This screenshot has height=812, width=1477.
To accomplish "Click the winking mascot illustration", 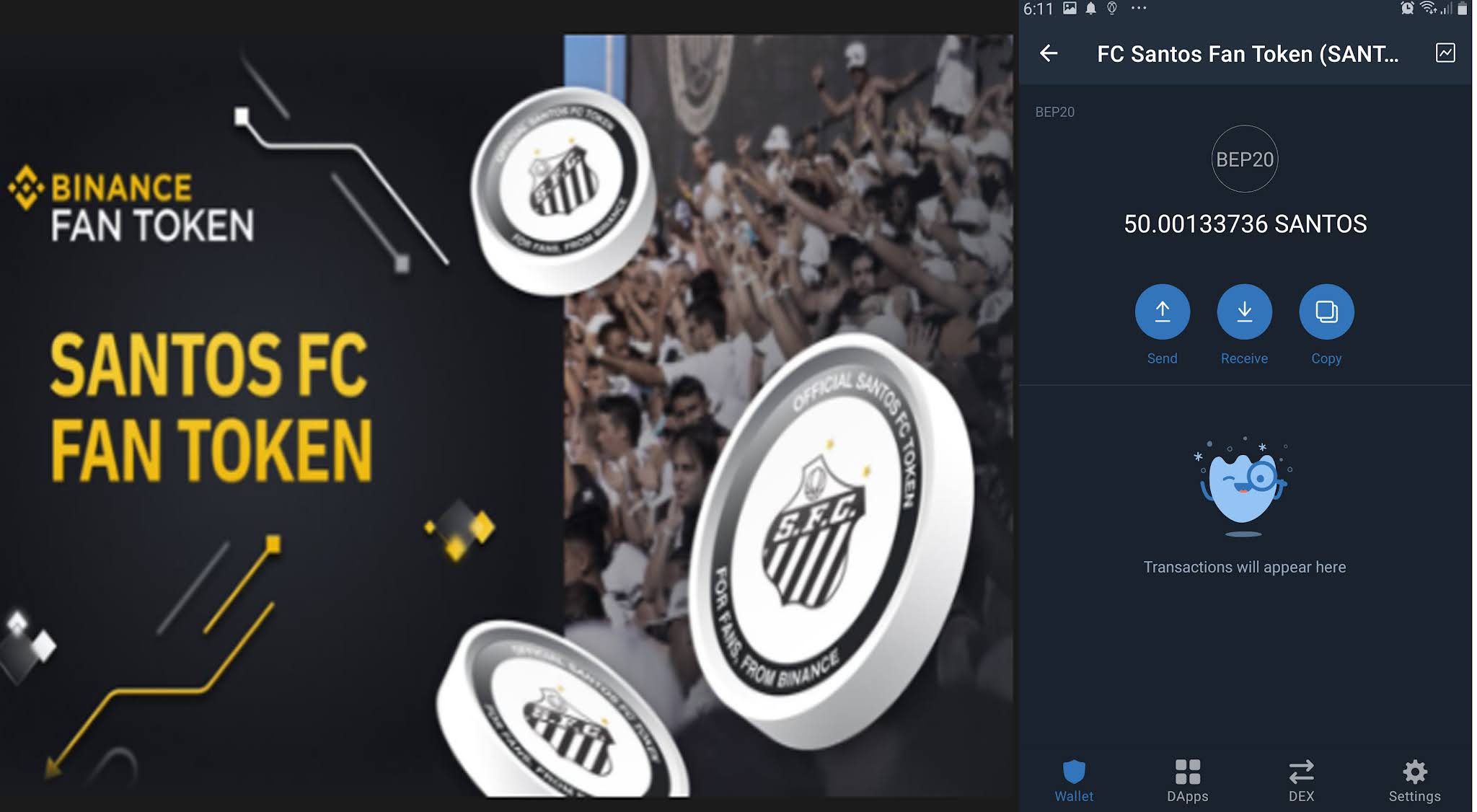I will coord(1244,487).
